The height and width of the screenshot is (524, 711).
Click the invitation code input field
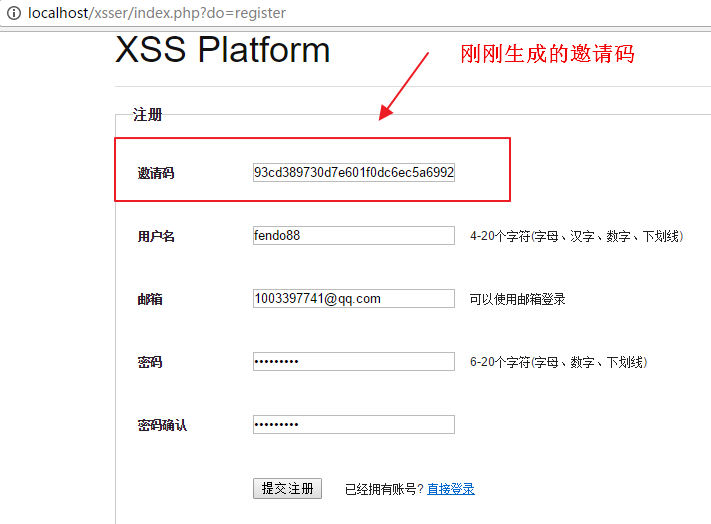click(x=354, y=173)
